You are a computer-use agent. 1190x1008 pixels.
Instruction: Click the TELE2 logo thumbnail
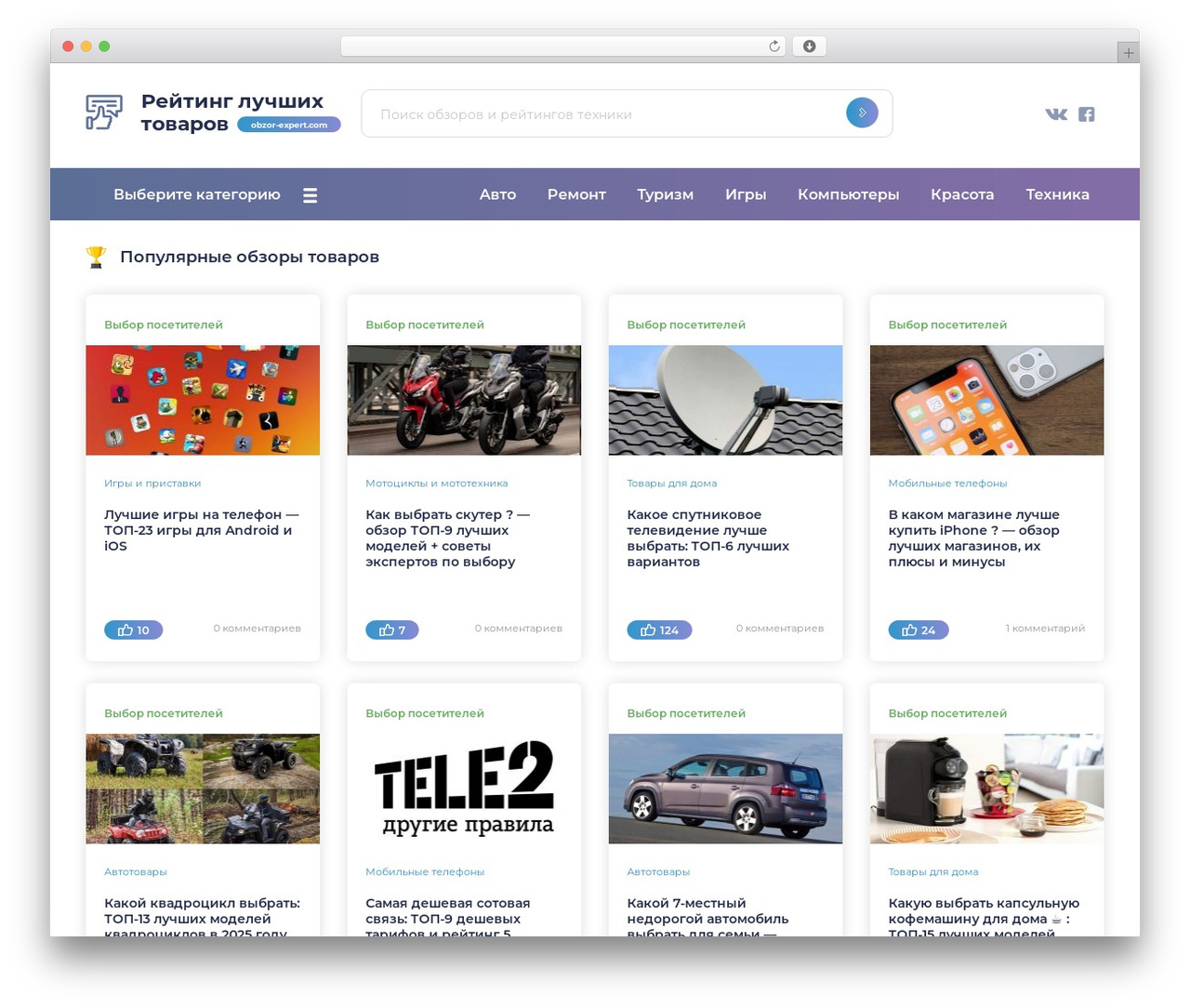(464, 789)
